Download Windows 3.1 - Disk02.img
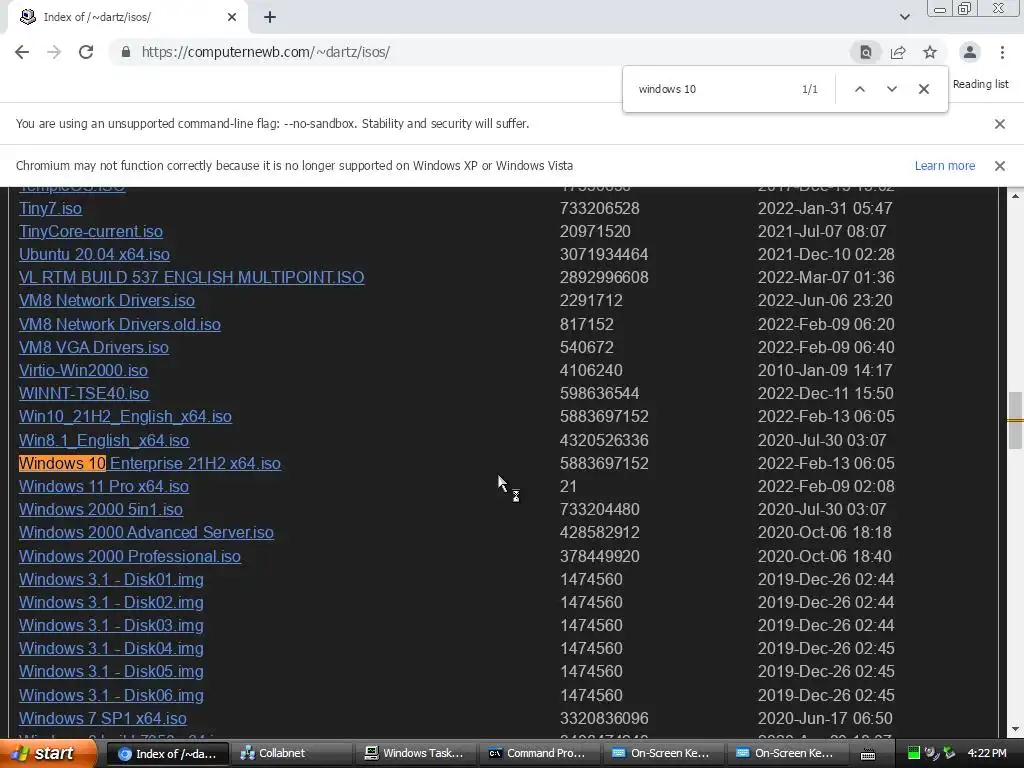 (x=111, y=602)
